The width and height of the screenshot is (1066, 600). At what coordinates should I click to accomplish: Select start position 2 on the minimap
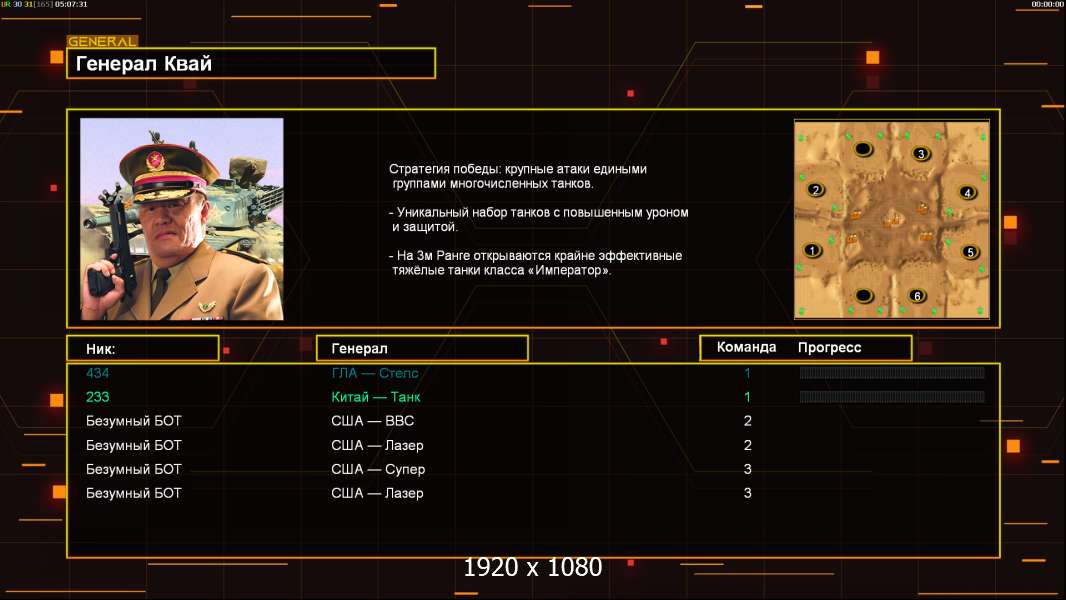(816, 190)
